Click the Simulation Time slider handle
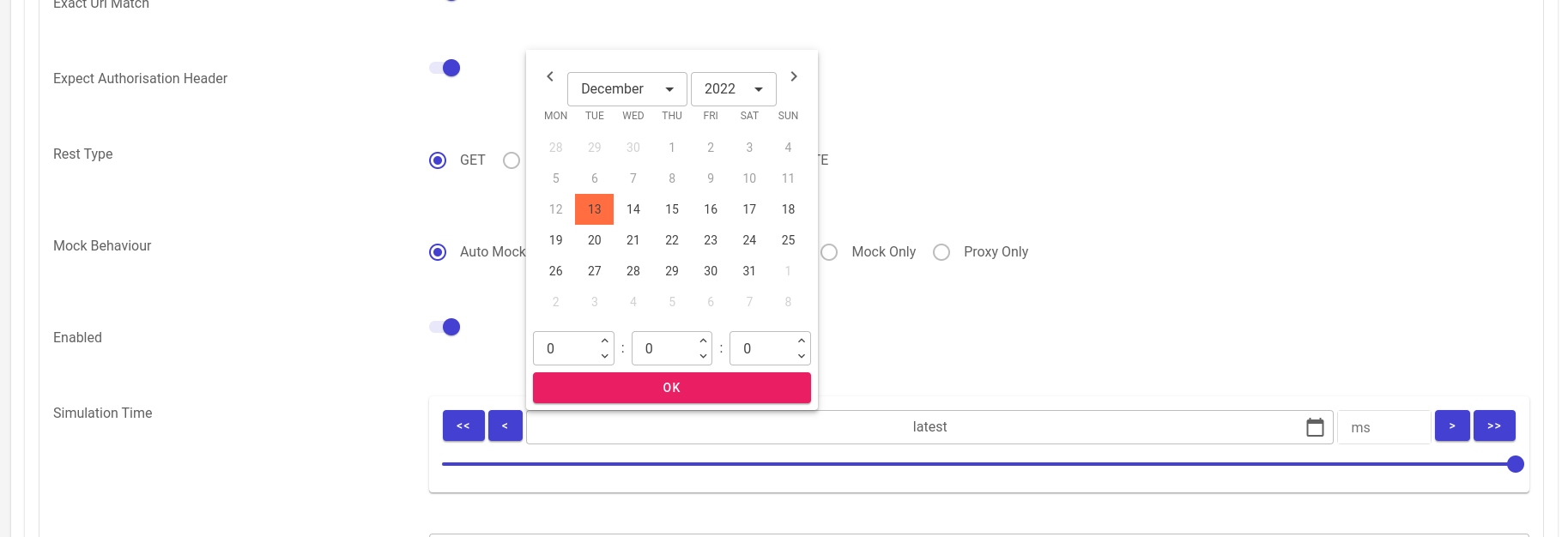The image size is (1568, 537). 1516,464
